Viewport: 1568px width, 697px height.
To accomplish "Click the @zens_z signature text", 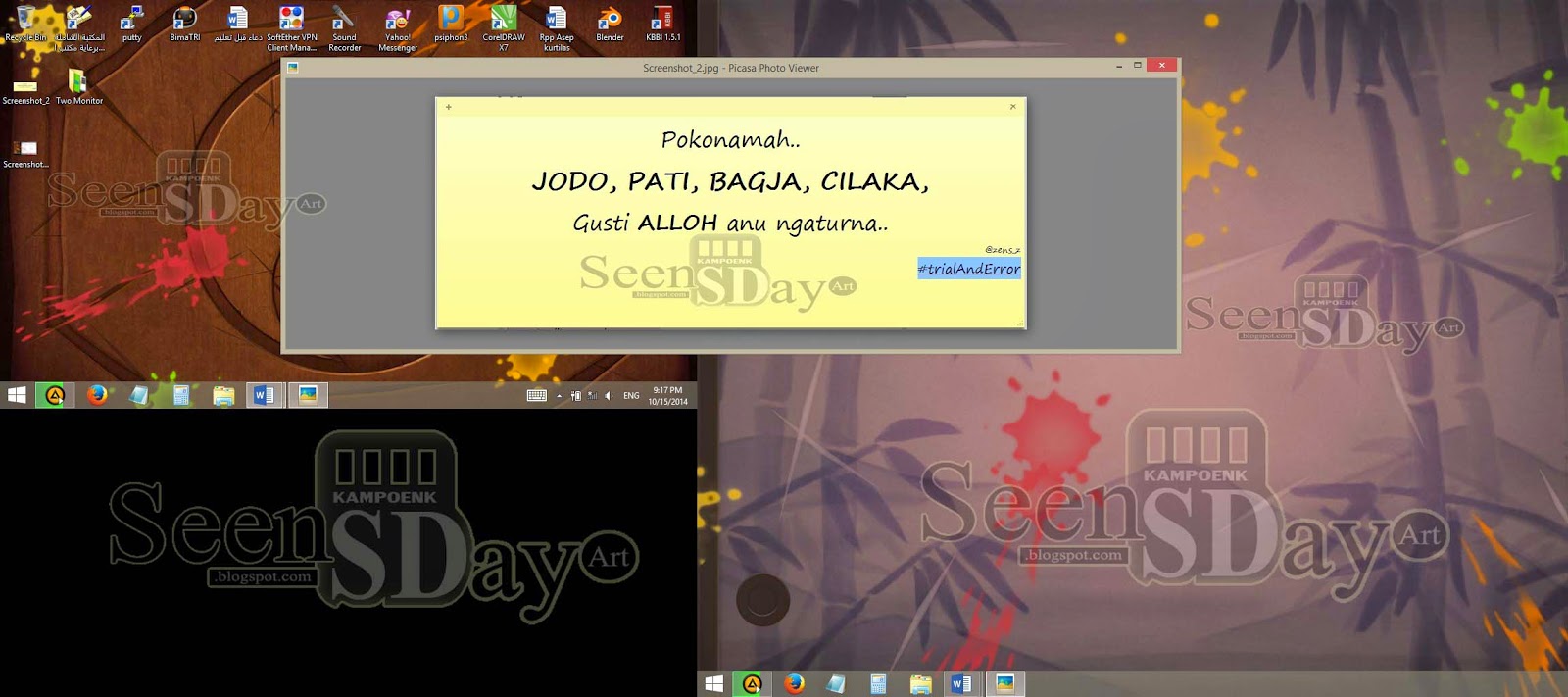I will coord(1003,250).
